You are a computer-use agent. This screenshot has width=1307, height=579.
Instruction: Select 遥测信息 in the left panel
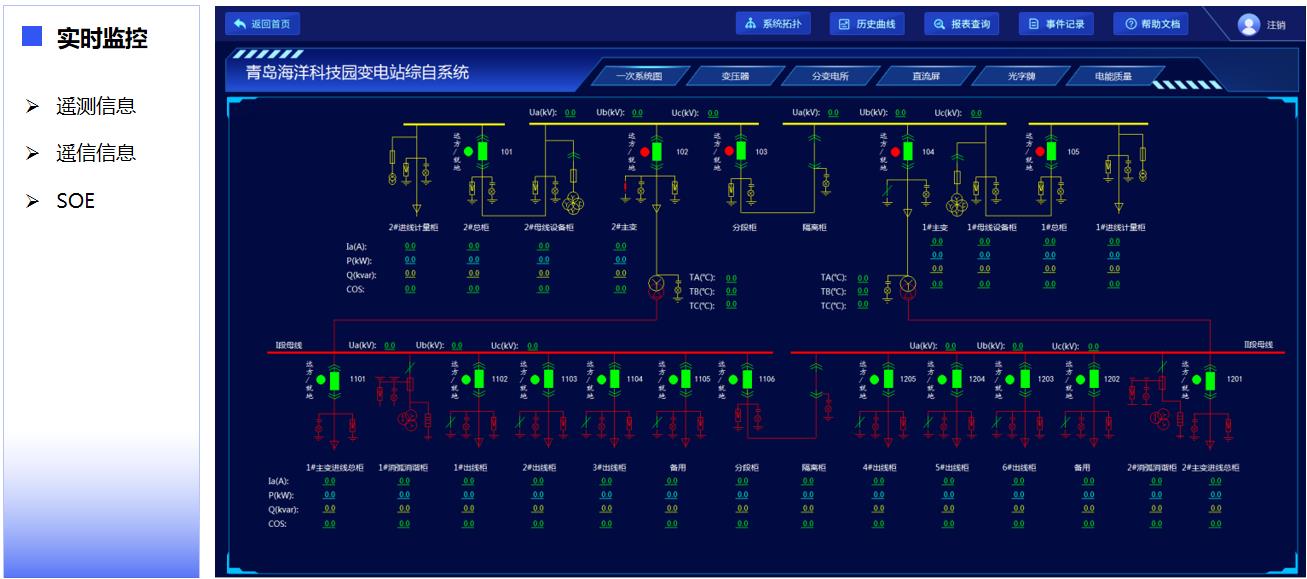(96, 106)
